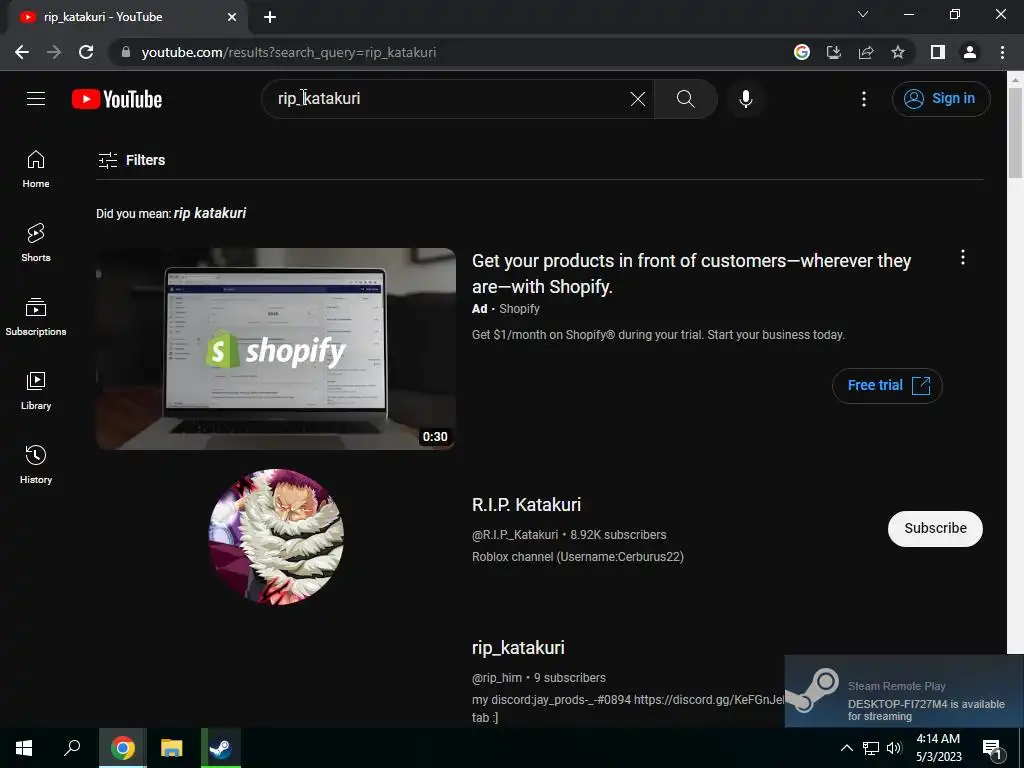Open the Shopify ad three-dot options menu
The height and width of the screenshot is (768, 1024).
coord(963,257)
